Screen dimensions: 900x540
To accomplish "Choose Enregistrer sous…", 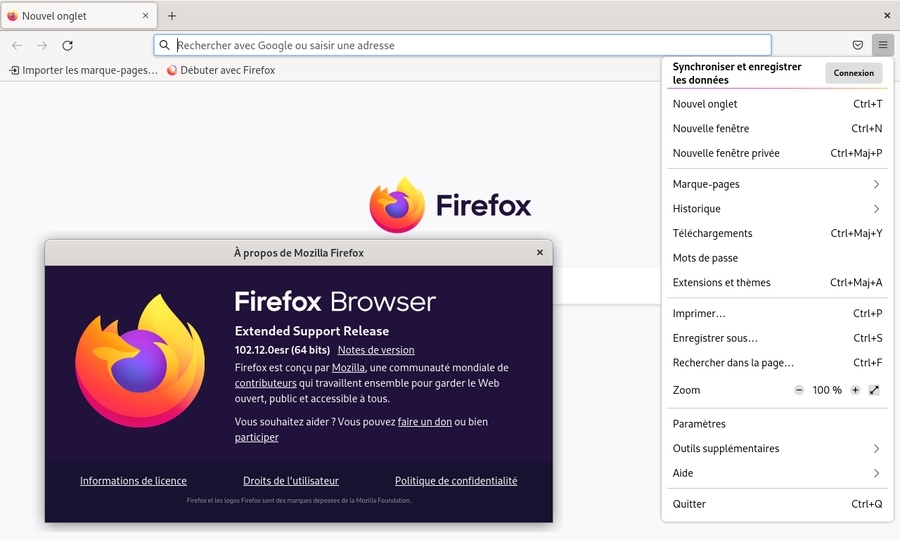I will coord(777,338).
